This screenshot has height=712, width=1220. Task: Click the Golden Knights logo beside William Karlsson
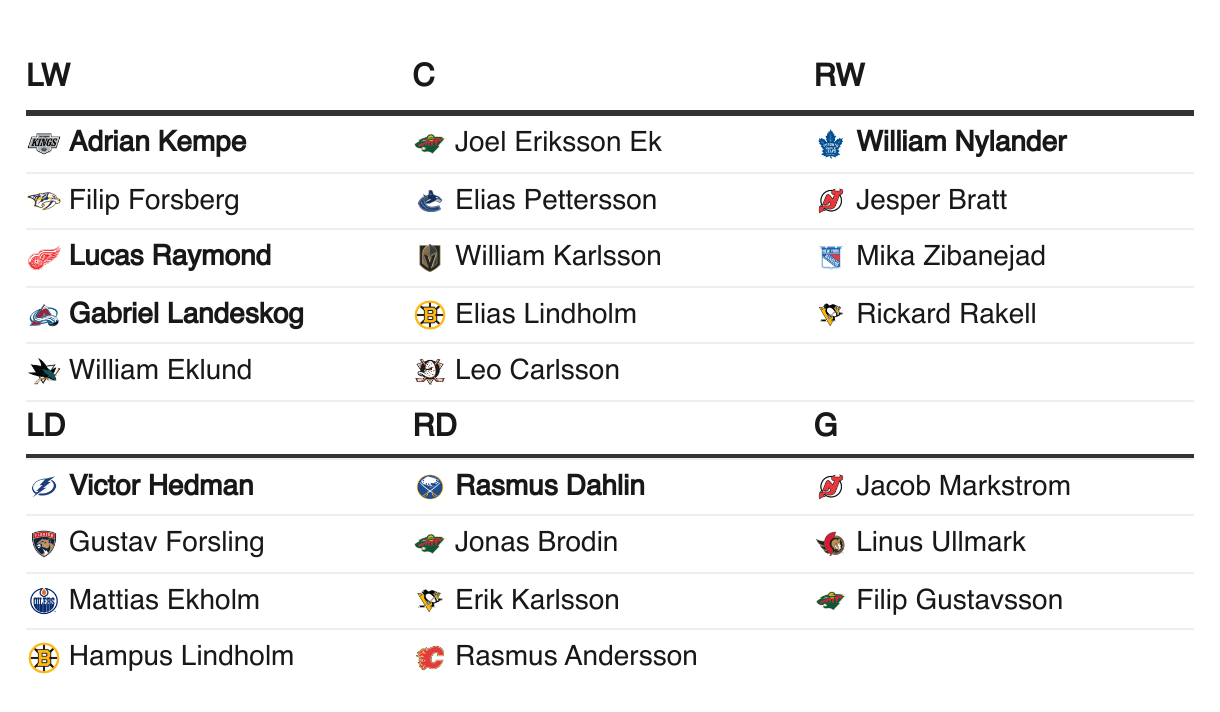pyautogui.click(x=429, y=257)
